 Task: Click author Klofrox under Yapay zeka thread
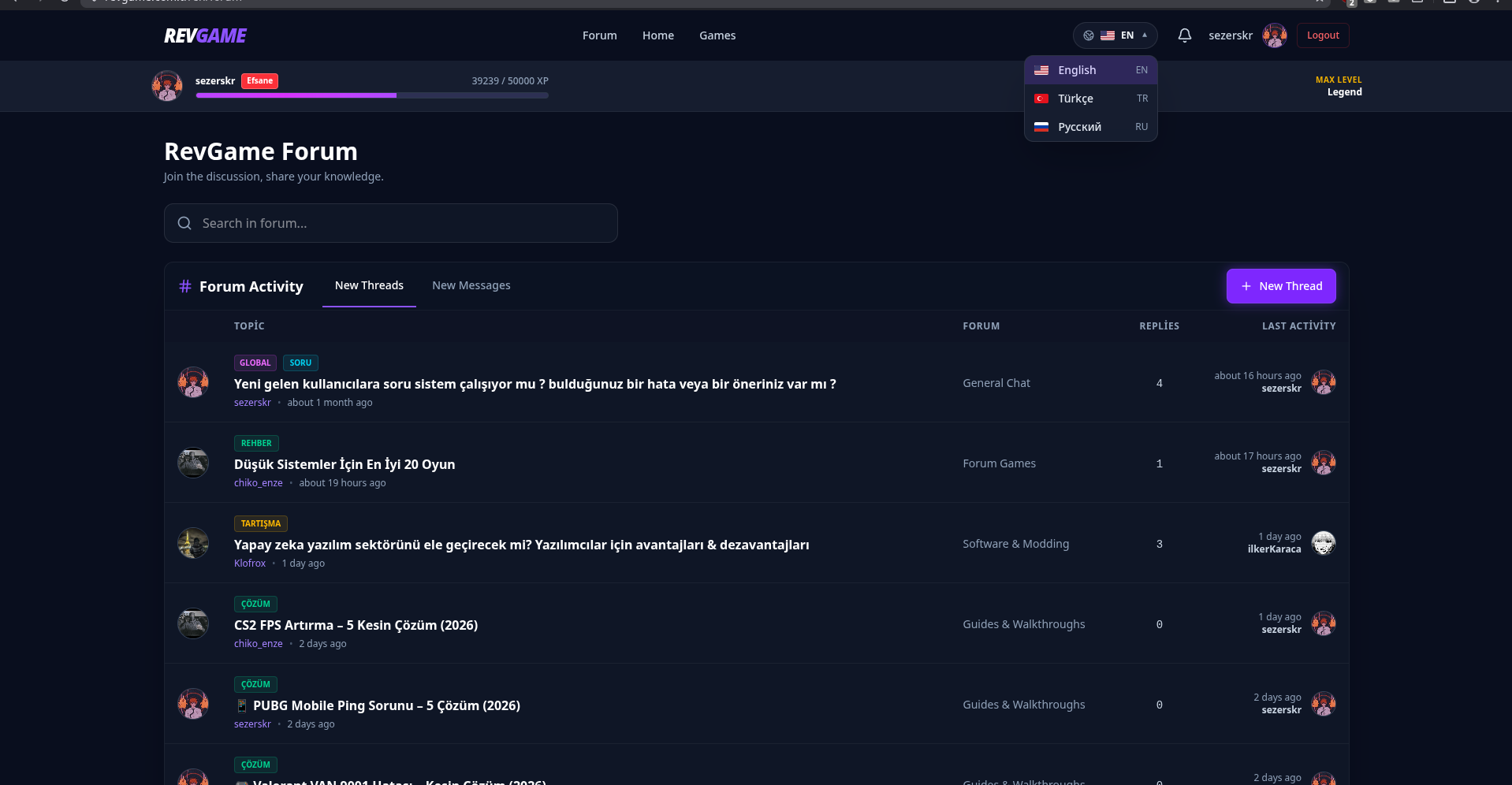250,564
